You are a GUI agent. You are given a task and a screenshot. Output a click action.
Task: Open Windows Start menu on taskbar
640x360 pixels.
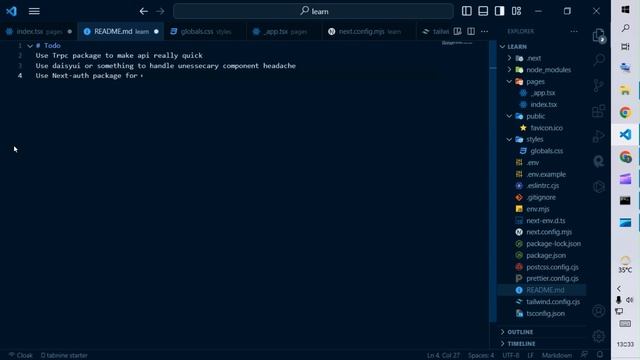pyautogui.click(x=625, y=9)
